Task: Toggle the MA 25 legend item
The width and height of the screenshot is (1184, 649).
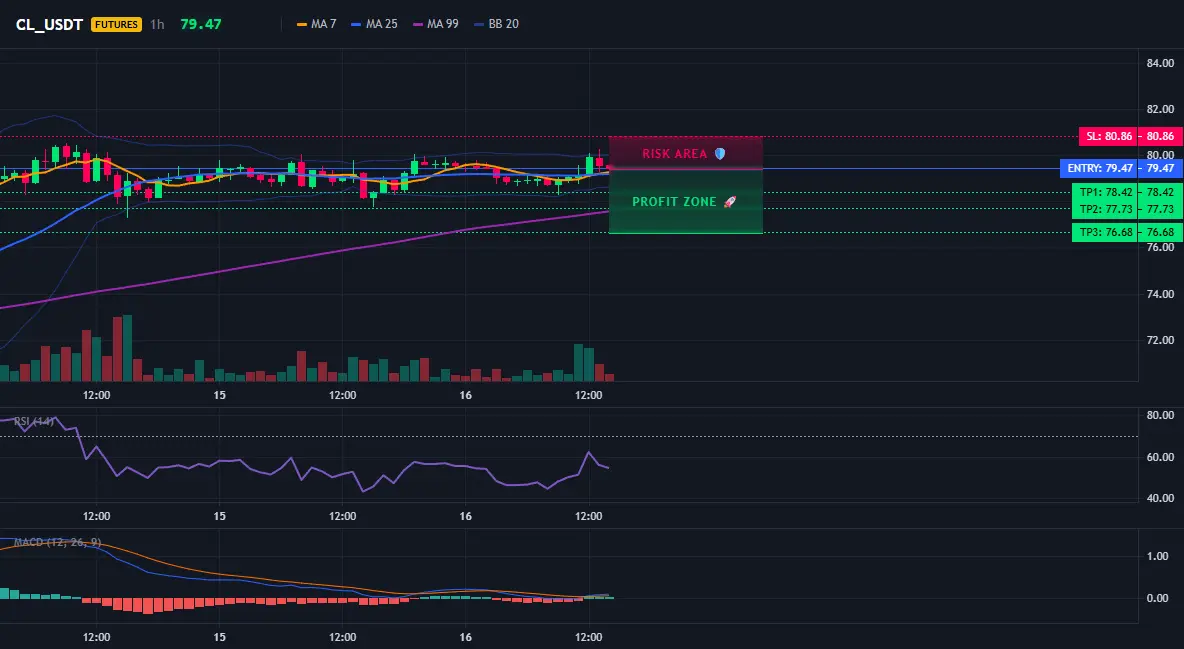Action: 374,24
